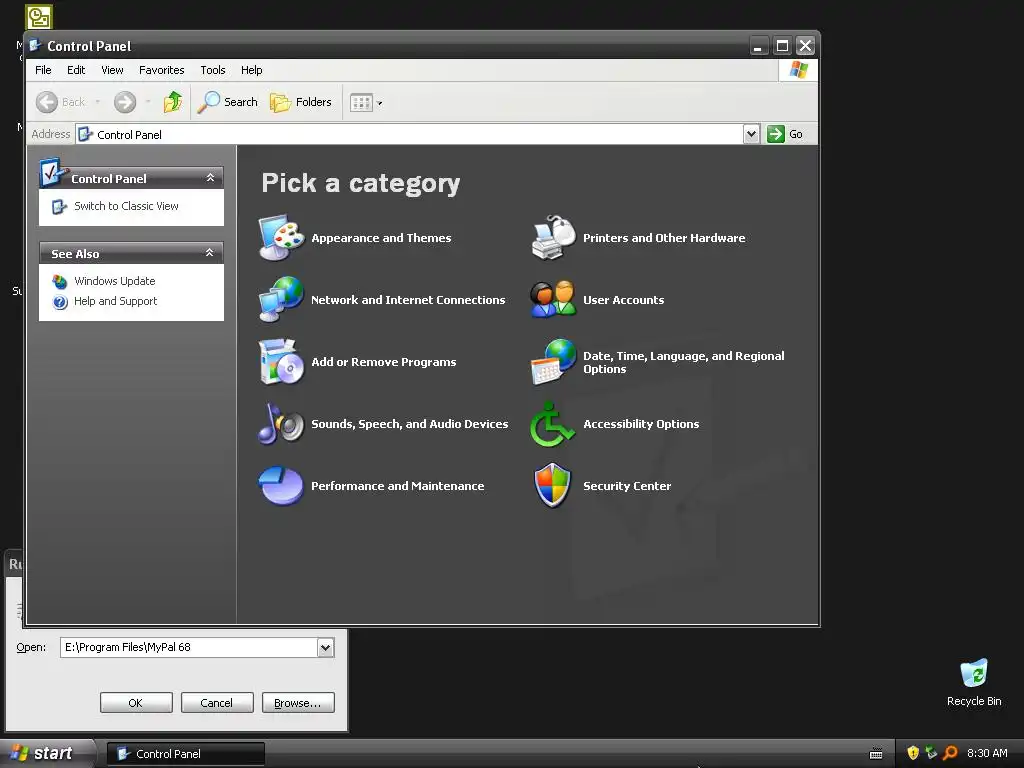Click the desktop icon above Control Panel window

point(39,16)
